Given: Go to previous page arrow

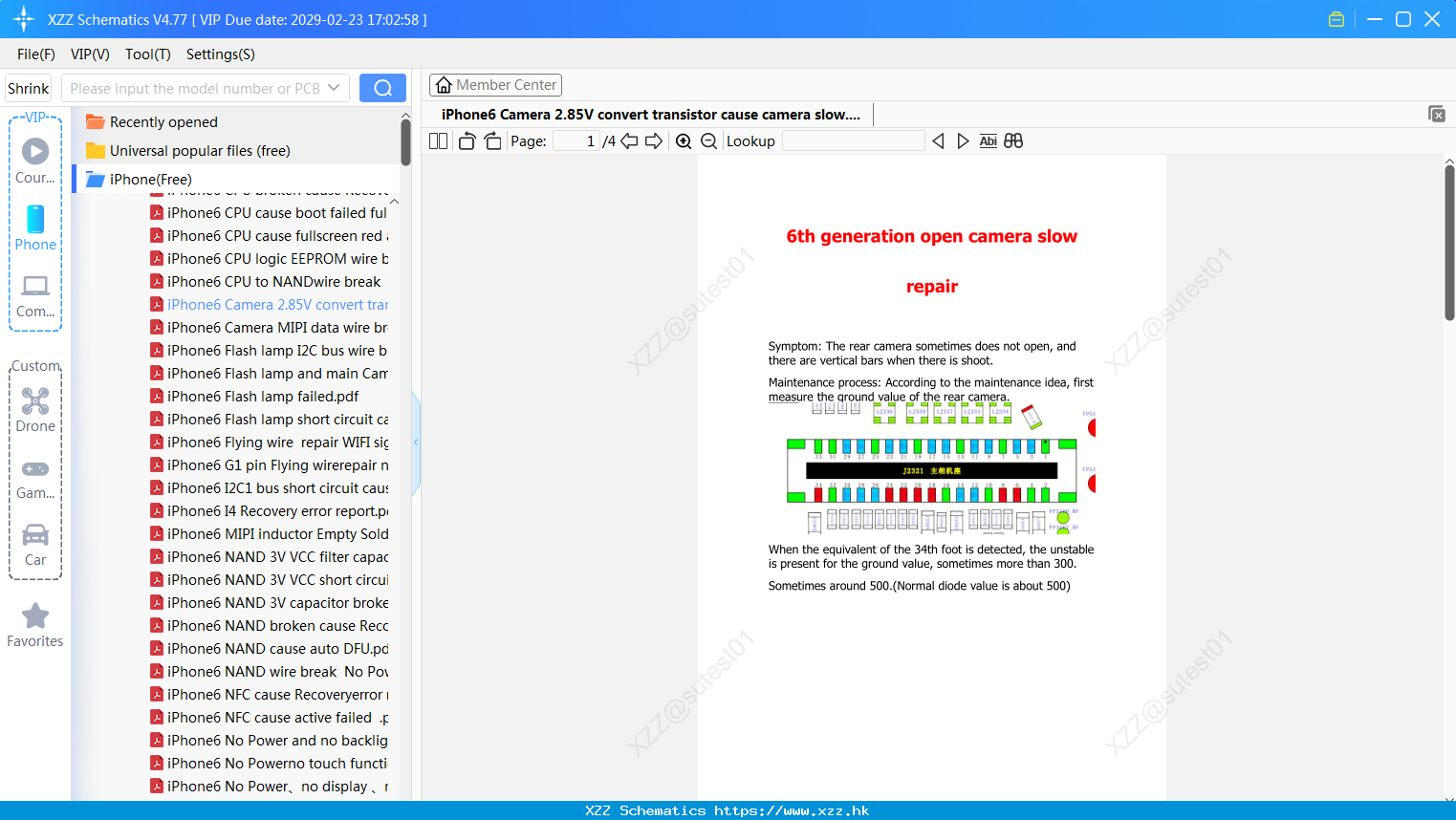Looking at the screenshot, I should click(629, 140).
